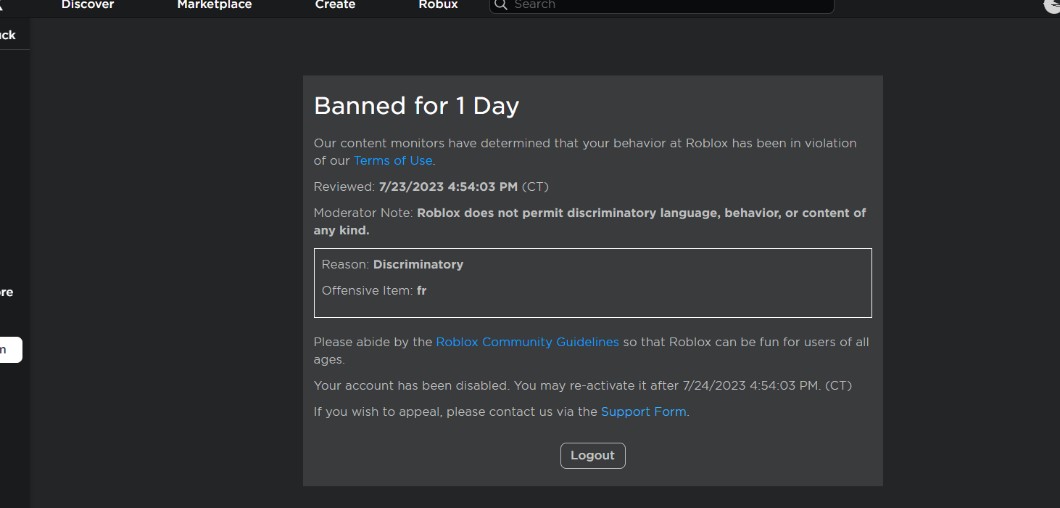Viewport: 1060px width, 508px height.
Task: Click the magnifying glass search icon
Action: [501, 4]
